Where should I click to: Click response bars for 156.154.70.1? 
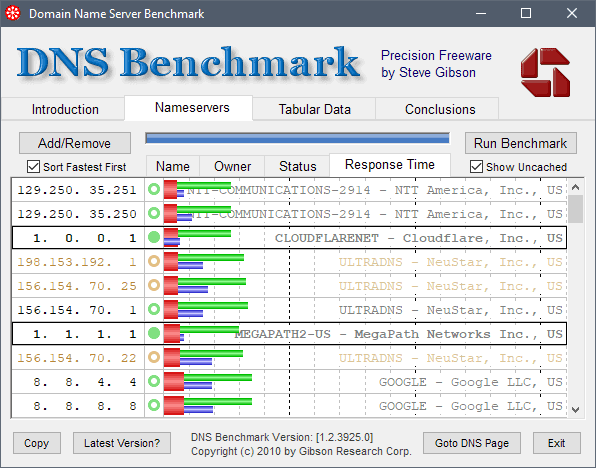[x=206, y=309]
